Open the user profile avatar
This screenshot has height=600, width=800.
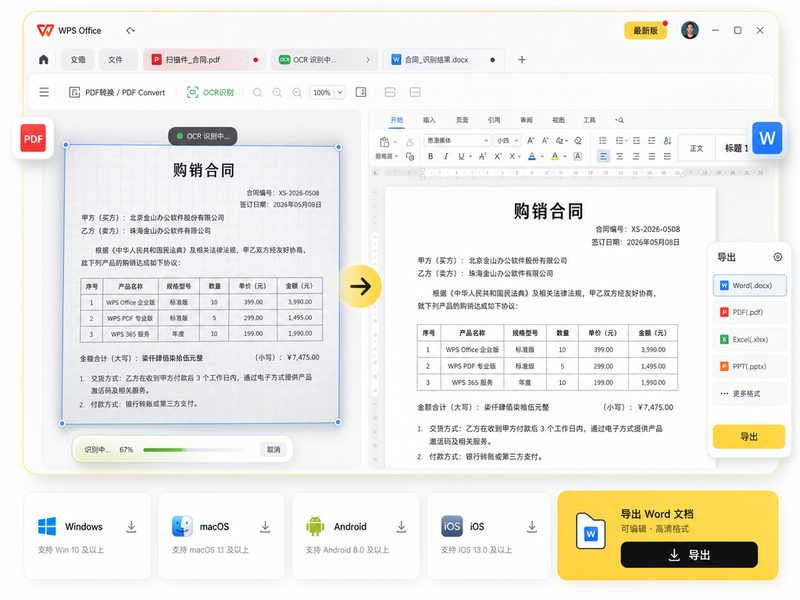[x=690, y=30]
